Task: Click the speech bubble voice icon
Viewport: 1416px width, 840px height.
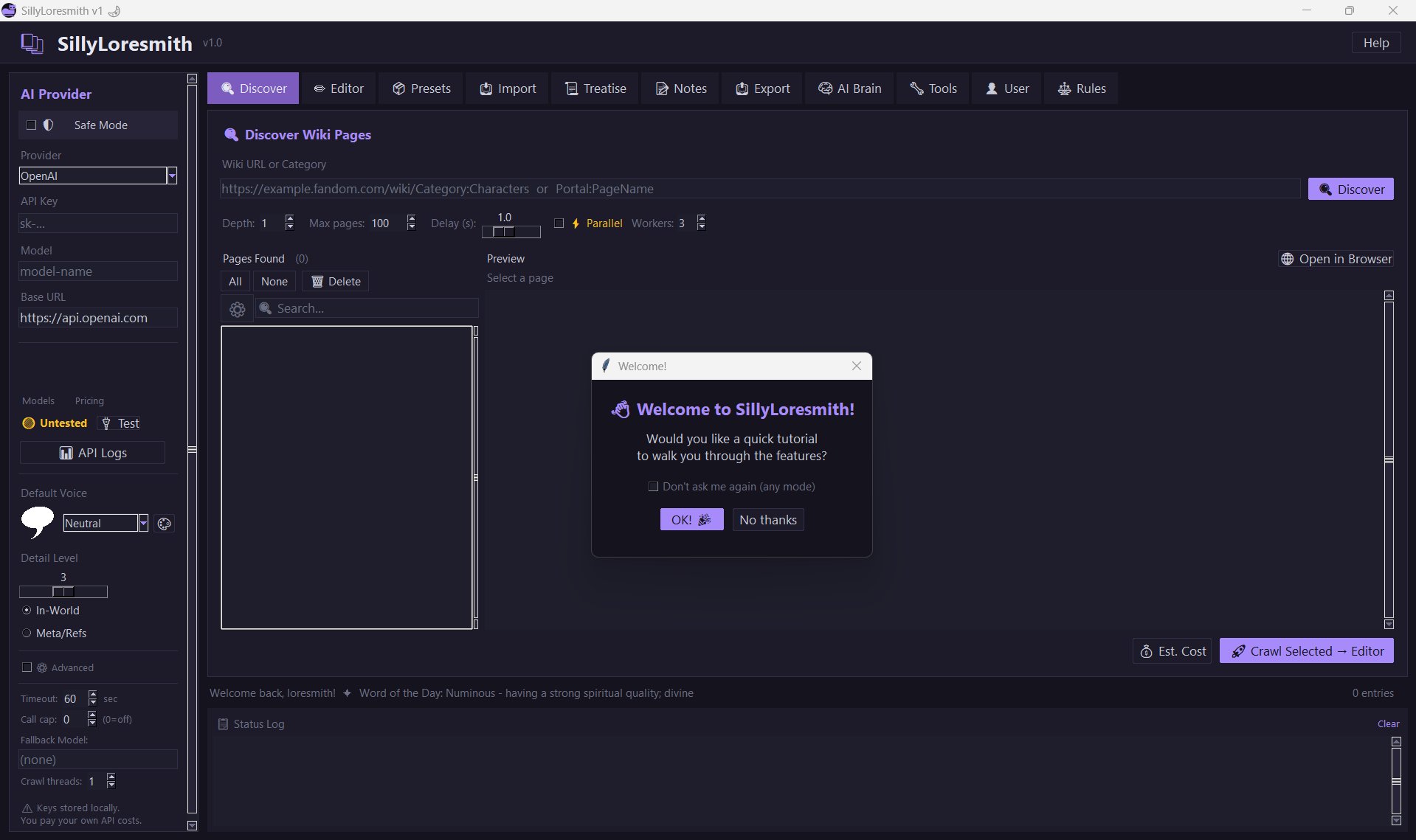Action: point(37,522)
